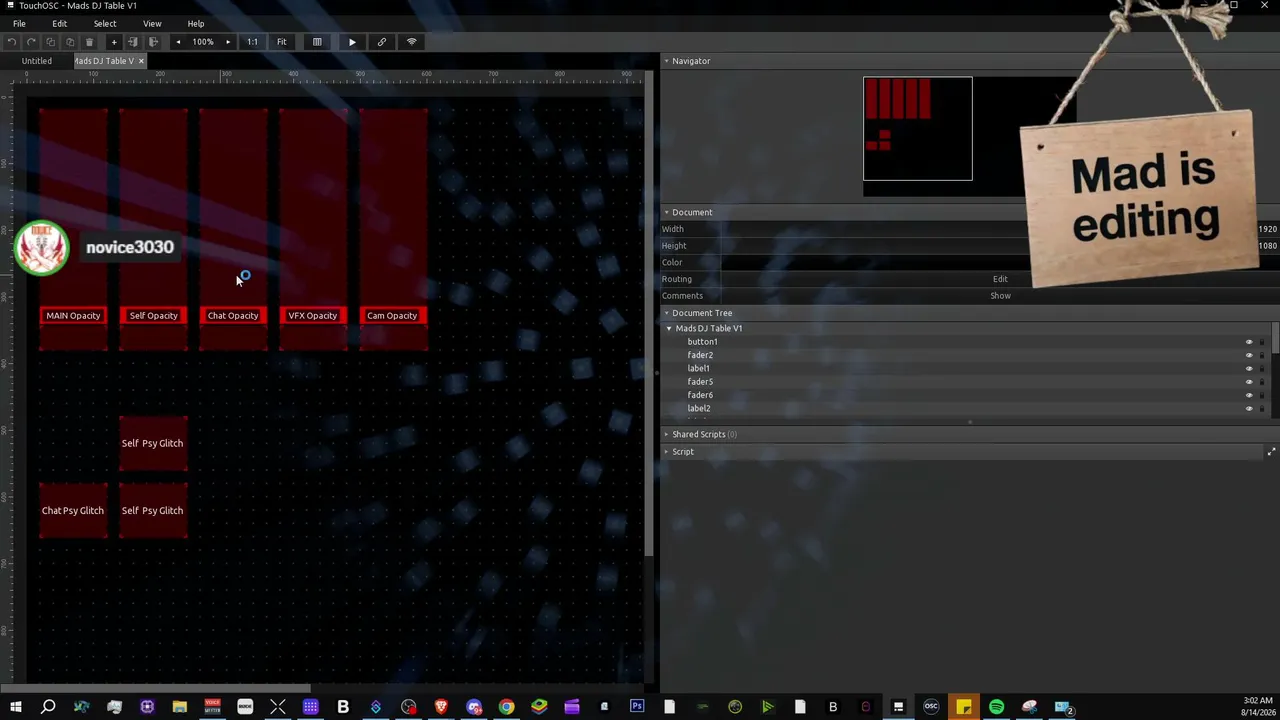Switch to the Untitled tab
The width and height of the screenshot is (1280, 720).
[37, 61]
